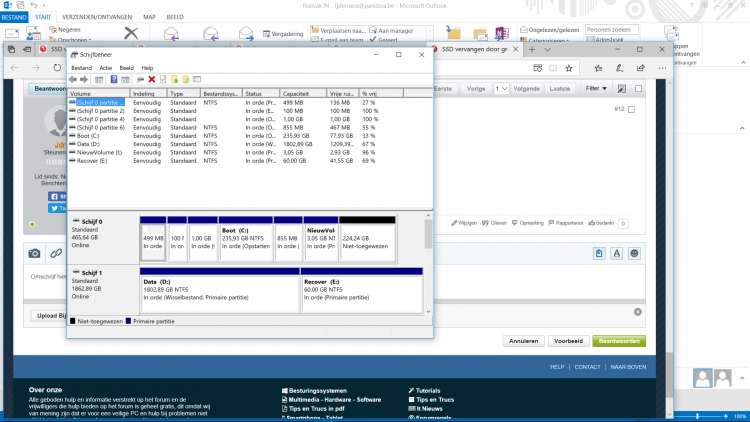Tick the checkbox next to post #12
Viewport: 750px width, 422px height.
(x=631, y=109)
